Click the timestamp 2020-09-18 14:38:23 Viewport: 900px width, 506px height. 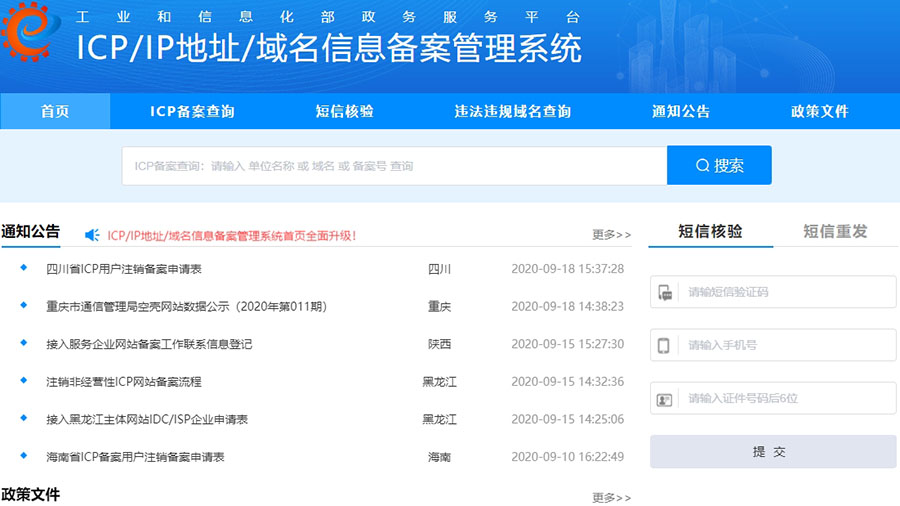(568, 306)
